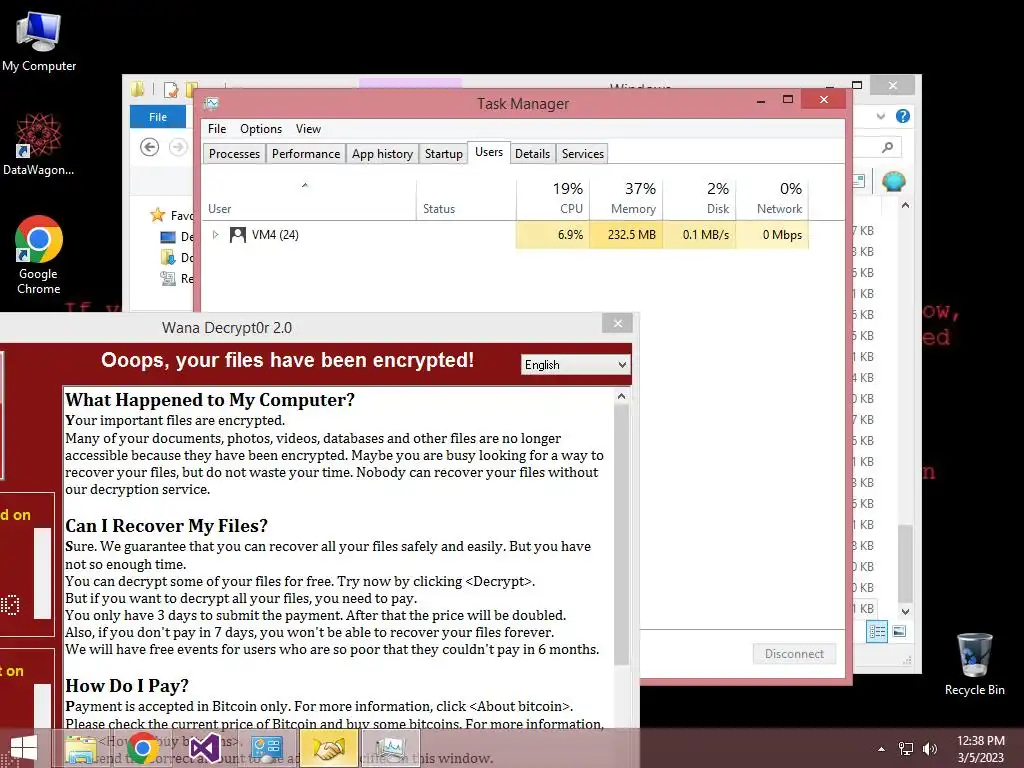Screen dimensions: 1024x768
Task: Open Chrome from the taskbar
Action: click(x=142, y=748)
